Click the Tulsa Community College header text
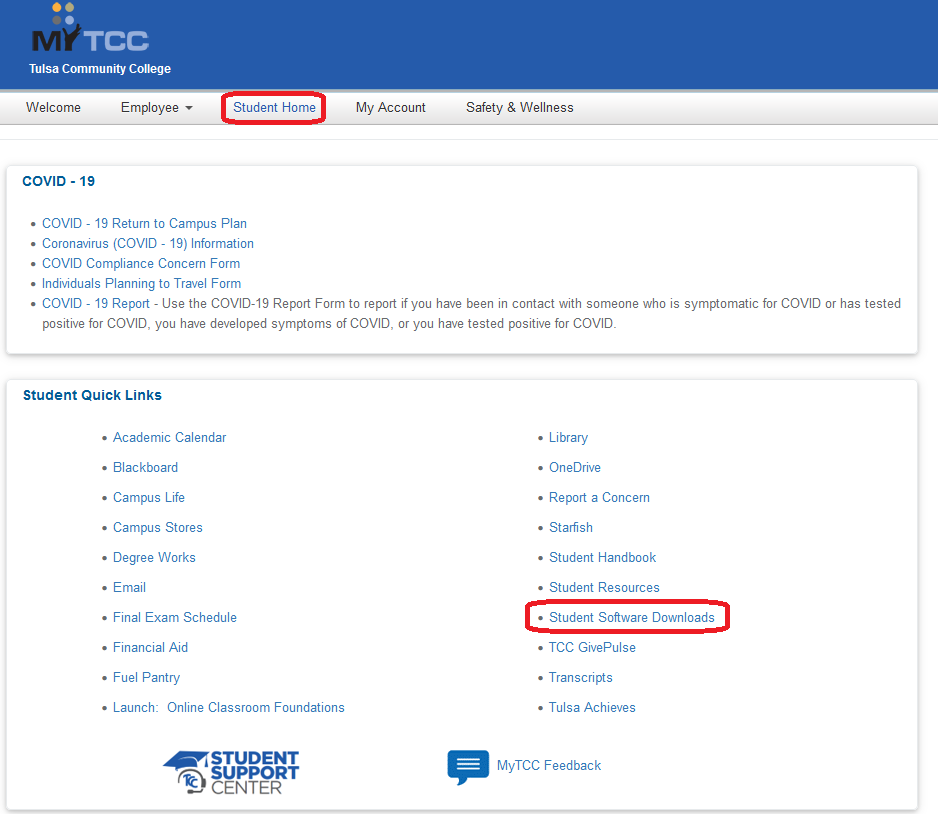 pos(100,69)
